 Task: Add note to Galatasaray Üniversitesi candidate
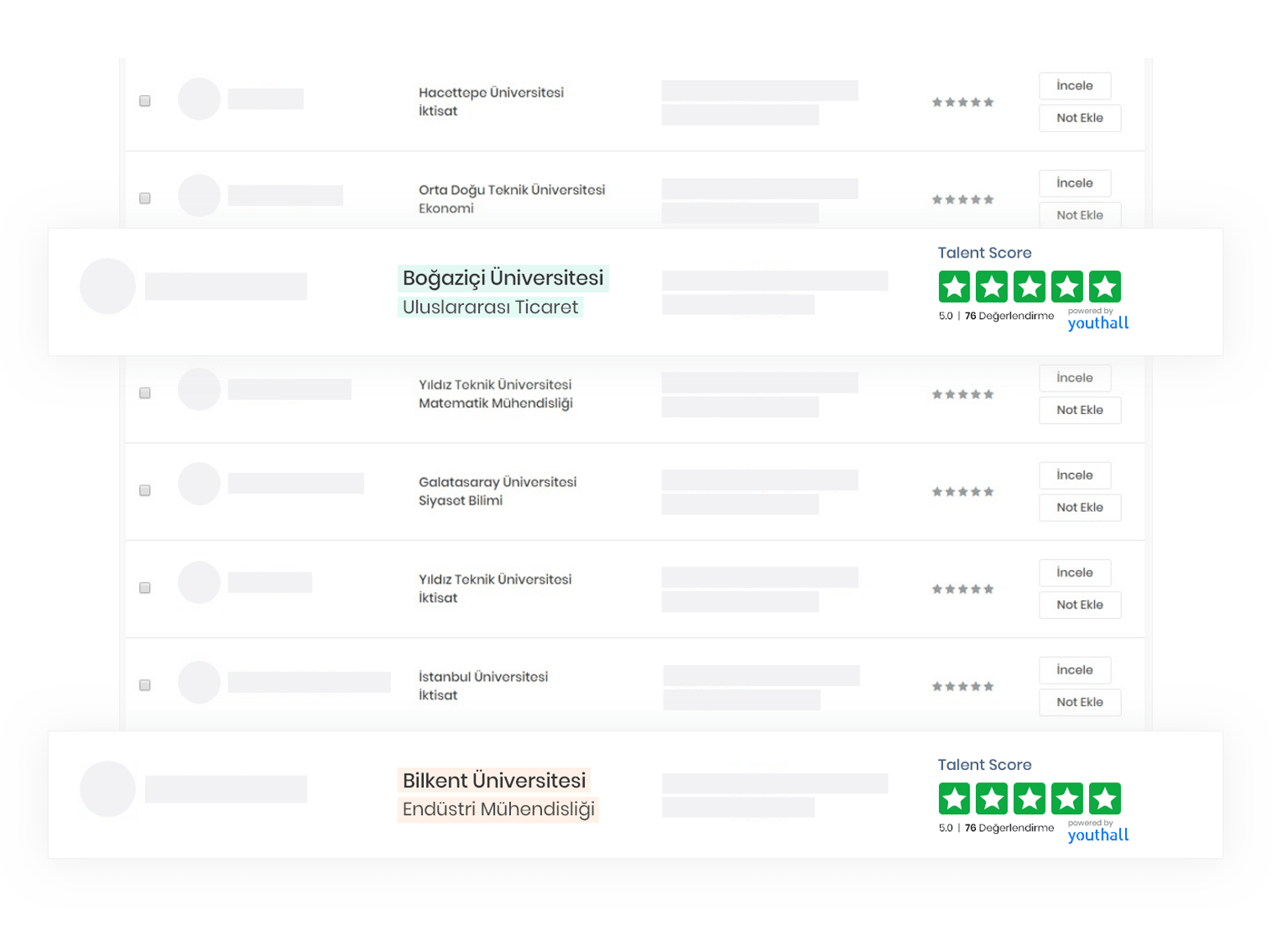[x=1079, y=508]
